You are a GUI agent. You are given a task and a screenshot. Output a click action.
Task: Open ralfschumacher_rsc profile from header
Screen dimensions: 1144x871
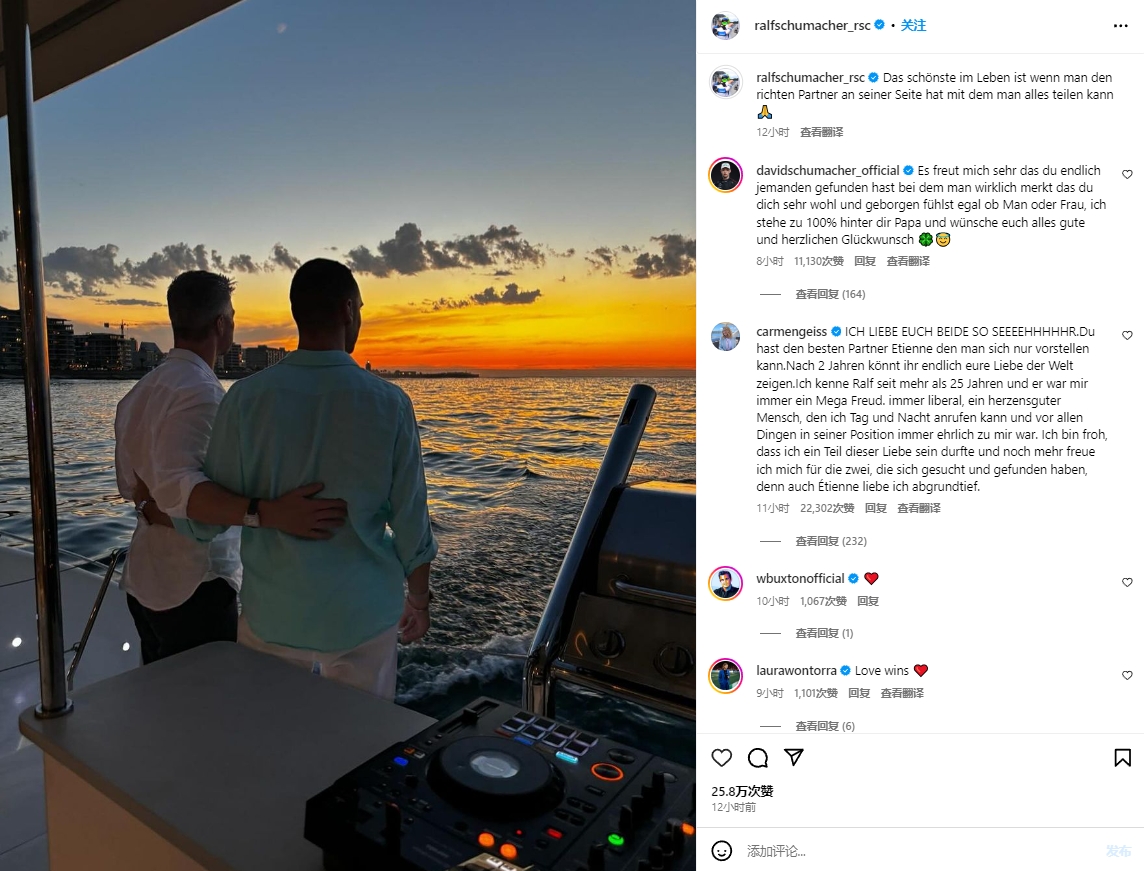point(812,26)
